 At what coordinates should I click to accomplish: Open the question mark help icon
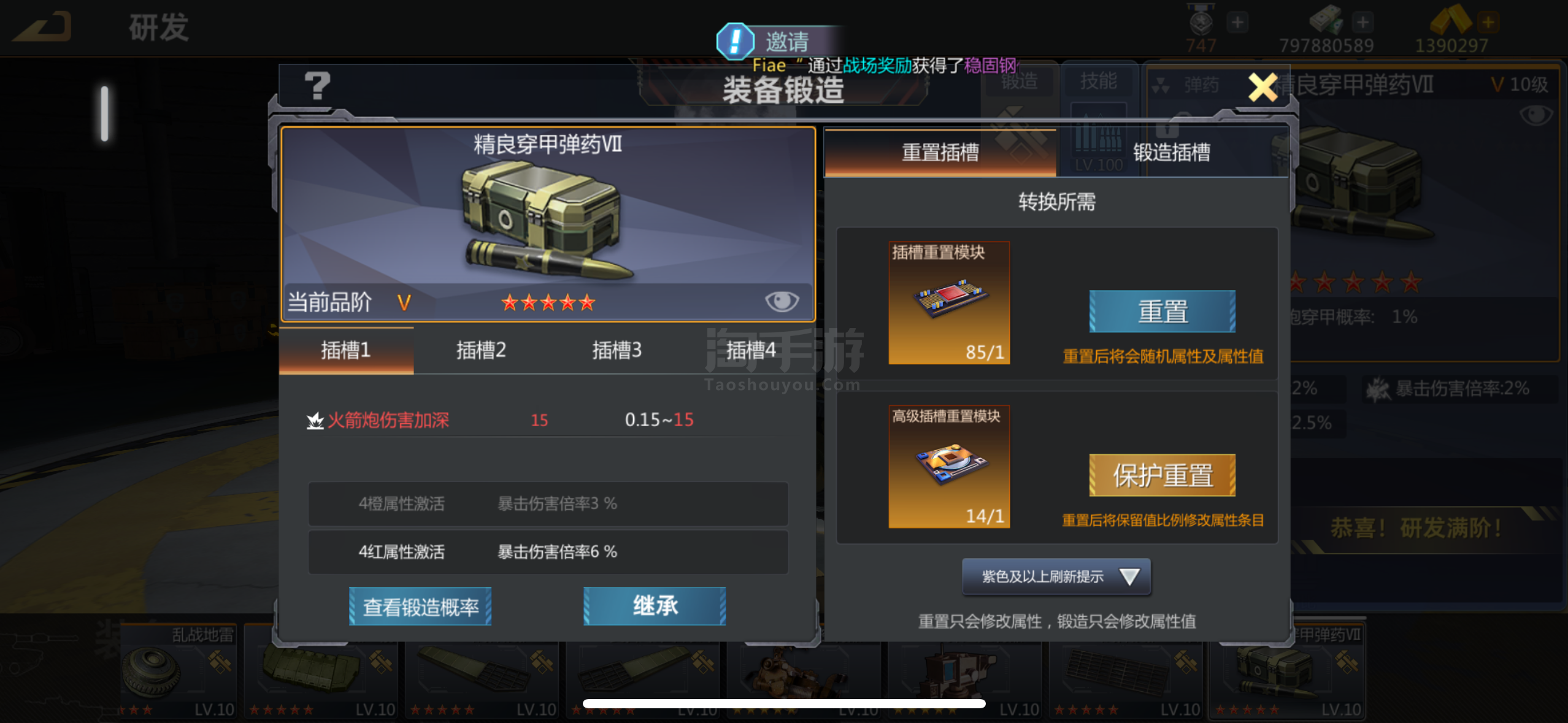[x=317, y=86]
